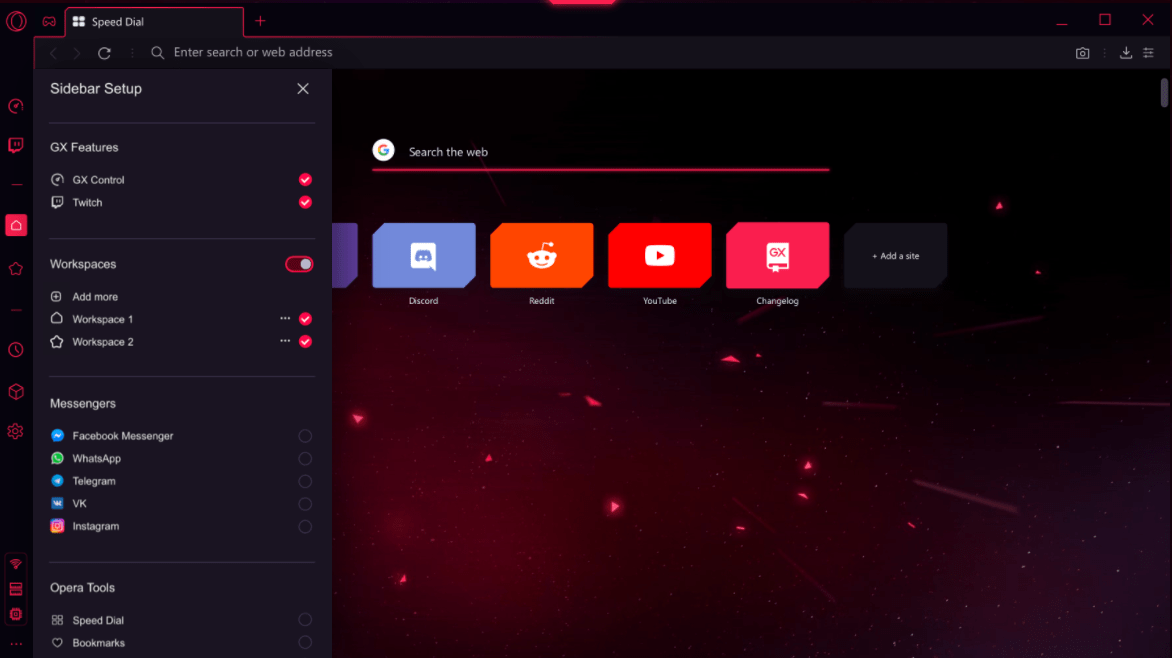Click the snapshot camera icon
This screenshot has width=1172, height=658.
[1082, 53]
